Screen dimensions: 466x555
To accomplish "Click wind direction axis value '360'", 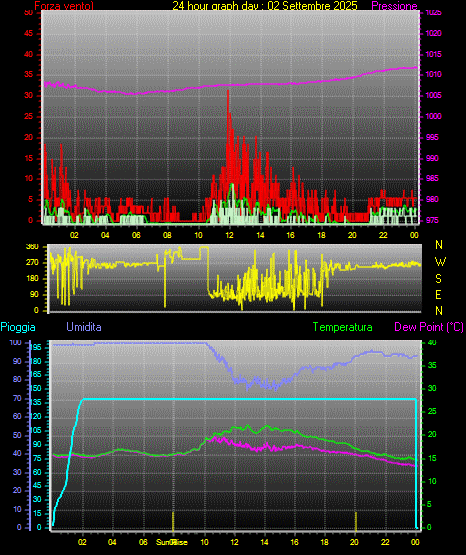I will tap(33, 247).
